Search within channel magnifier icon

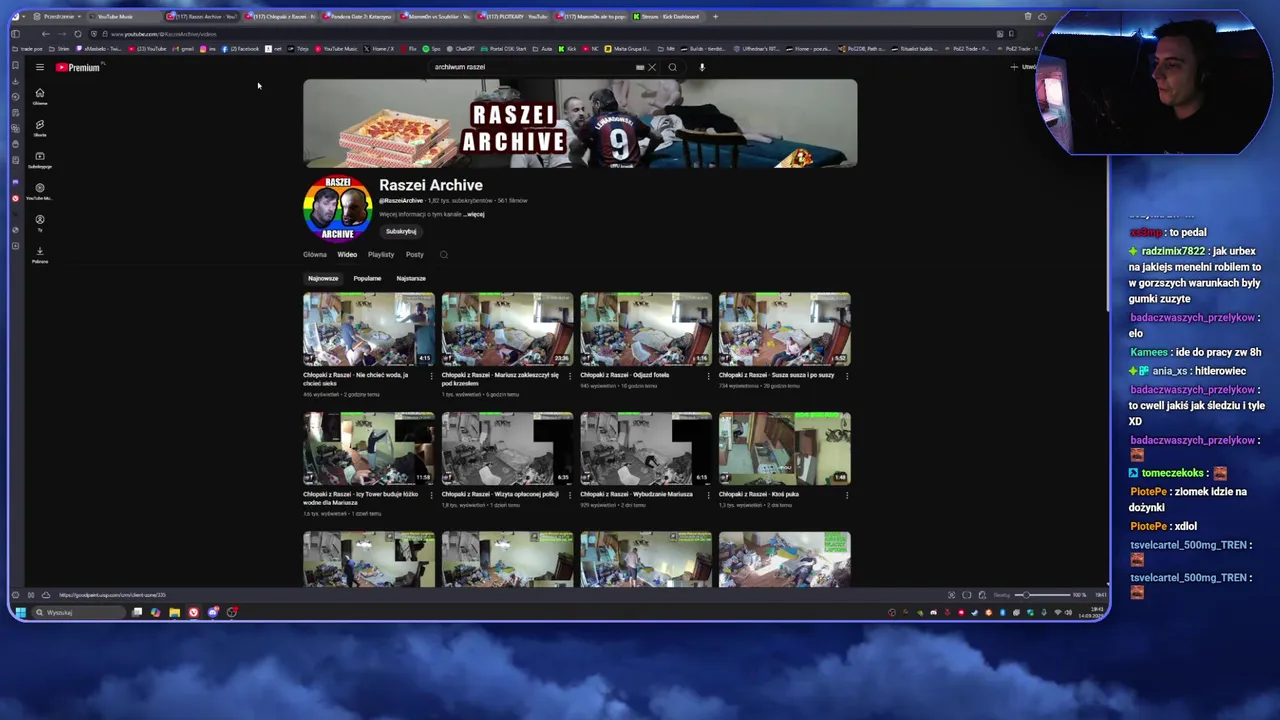(443, 254)
